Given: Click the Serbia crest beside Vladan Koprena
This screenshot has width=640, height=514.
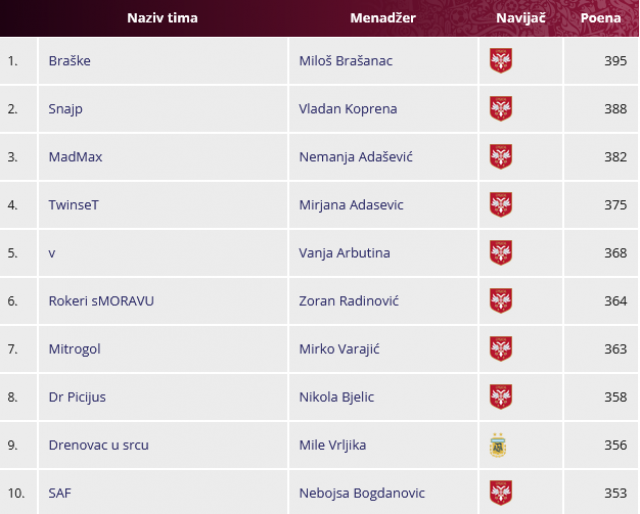Looking at the screenshot, I should coord(501,109).
